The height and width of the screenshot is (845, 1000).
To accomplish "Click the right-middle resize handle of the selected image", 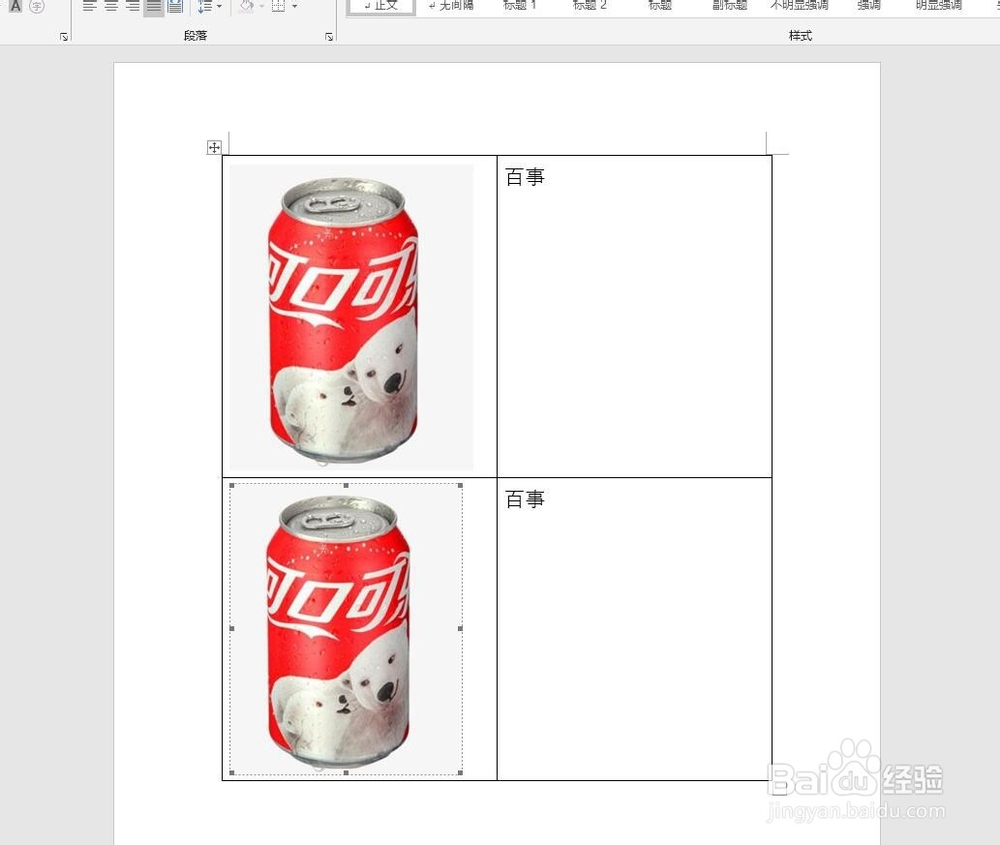I will [x=460, y=628].
